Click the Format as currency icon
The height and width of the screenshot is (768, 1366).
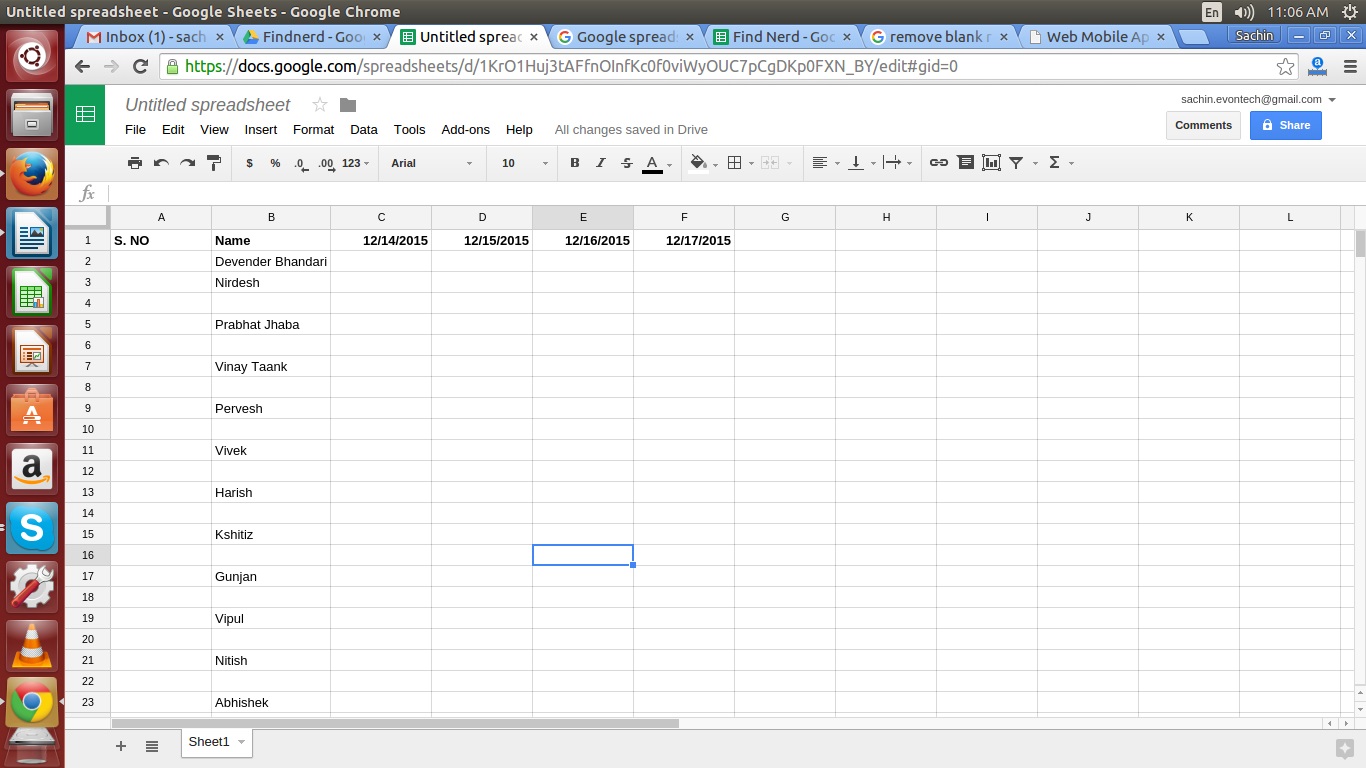(x=249, y=163)
